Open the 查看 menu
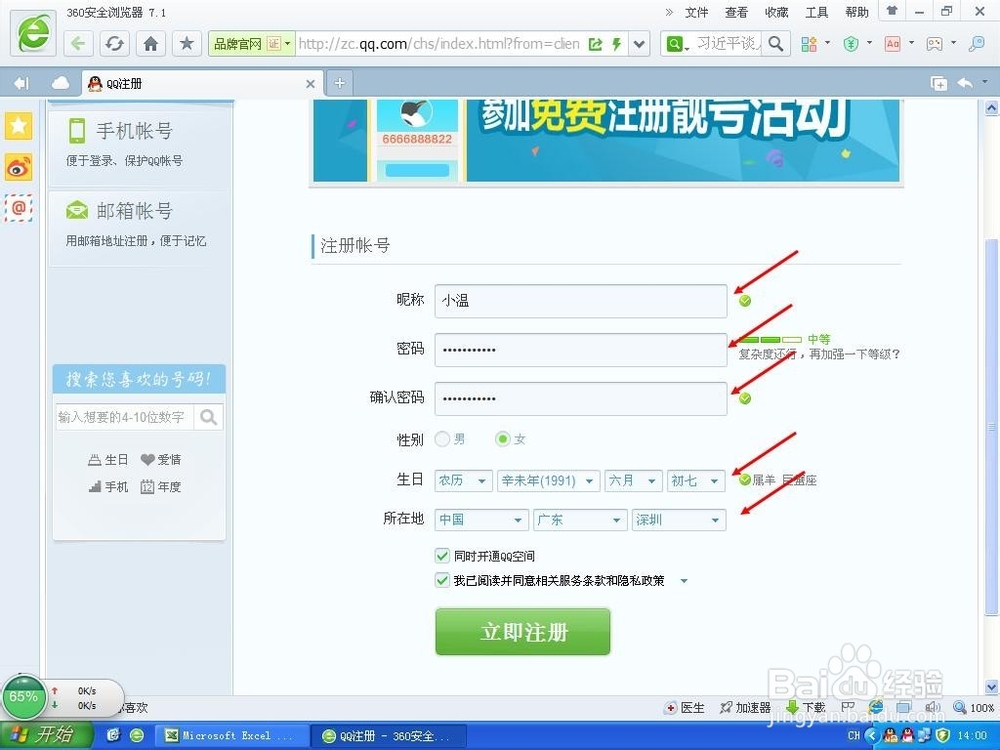Viewport: 1000px width, 750px height. 736,12
